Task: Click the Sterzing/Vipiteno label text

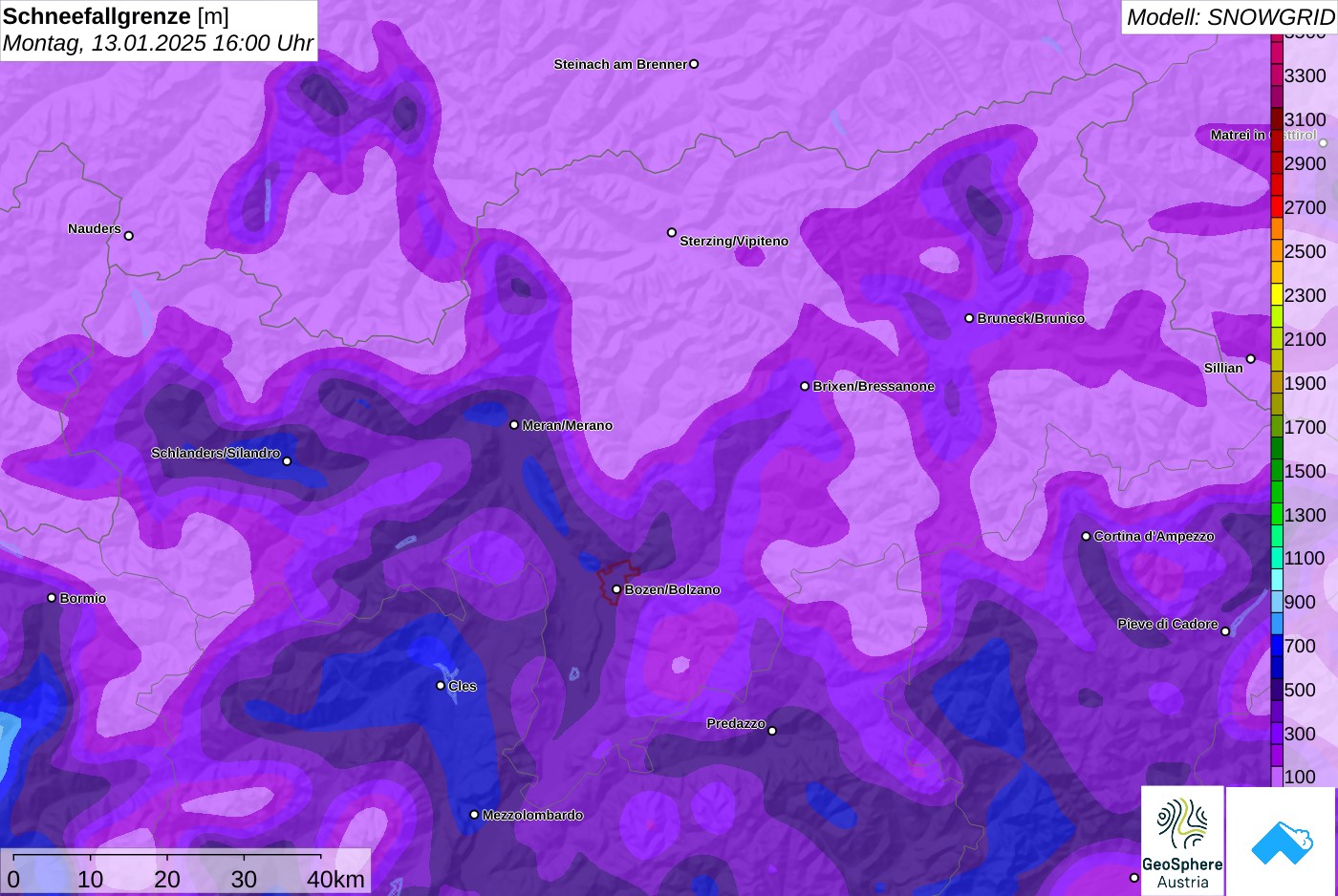Action: pos(734,241)
